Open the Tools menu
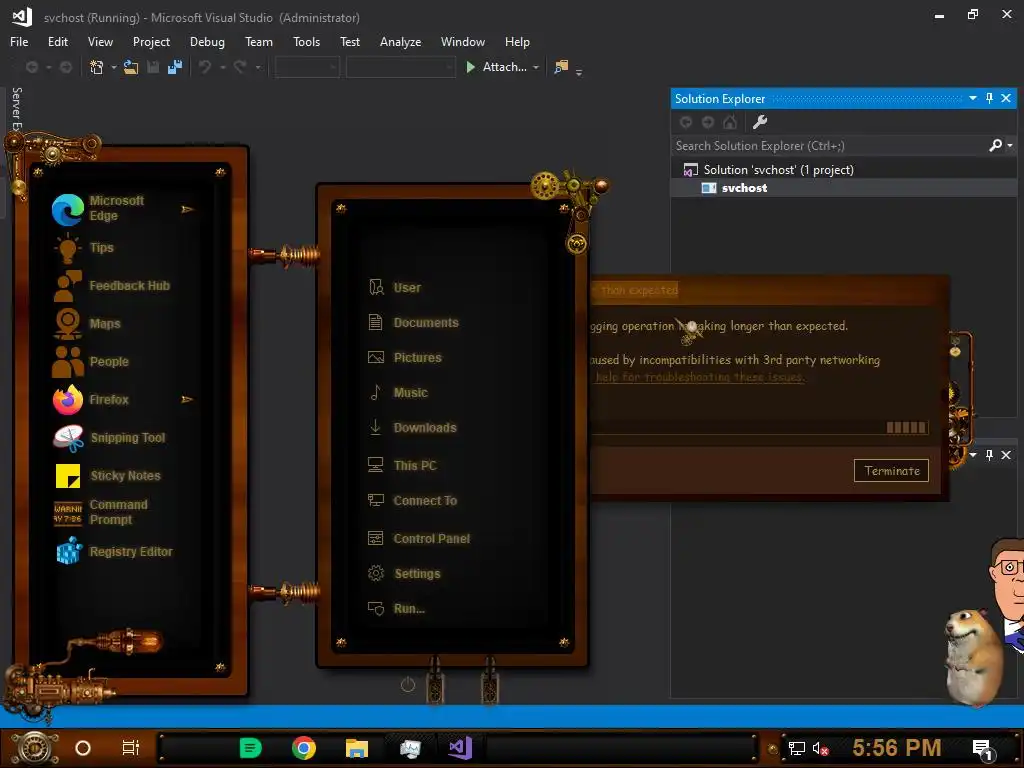The image size is (1024, 768). (x=306, y=42)
